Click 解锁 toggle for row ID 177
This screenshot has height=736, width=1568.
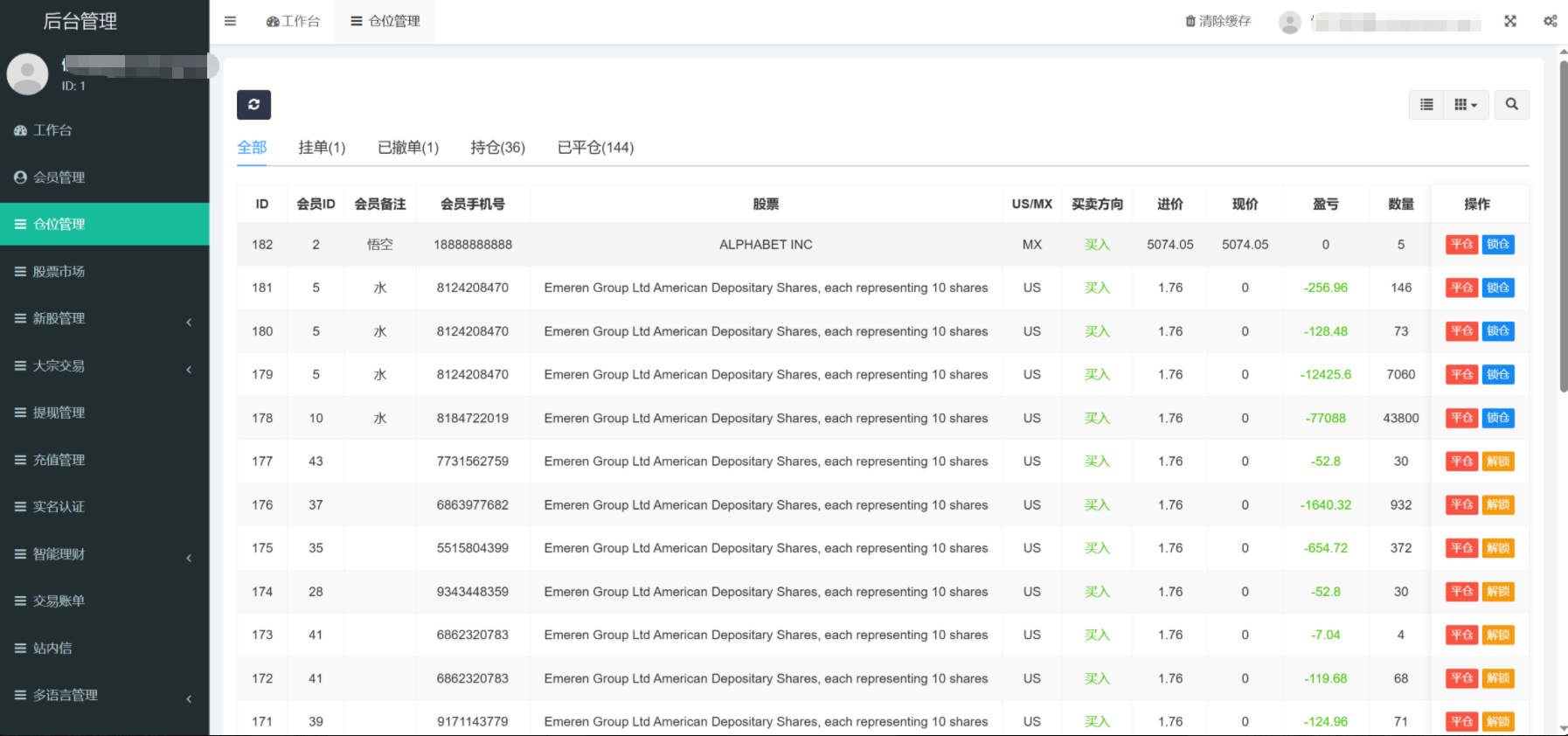(1498, 462)
